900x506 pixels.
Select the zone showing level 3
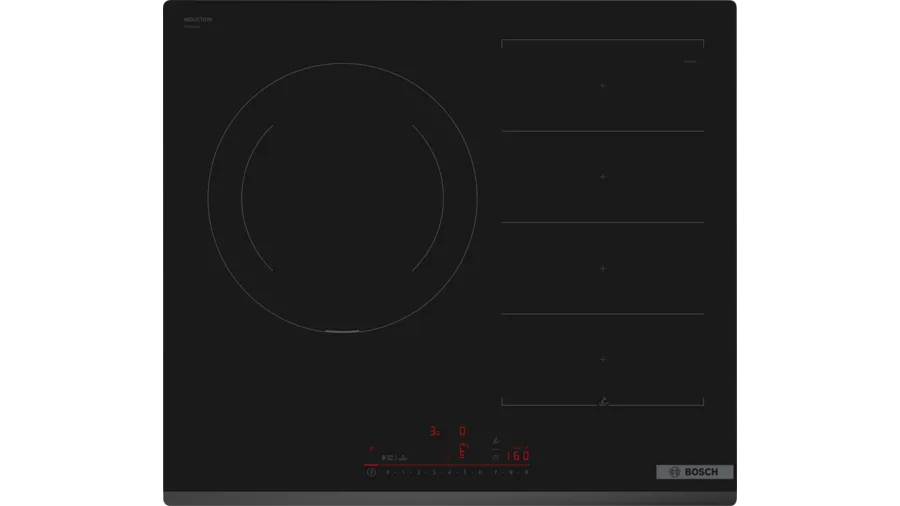[434, 432]
